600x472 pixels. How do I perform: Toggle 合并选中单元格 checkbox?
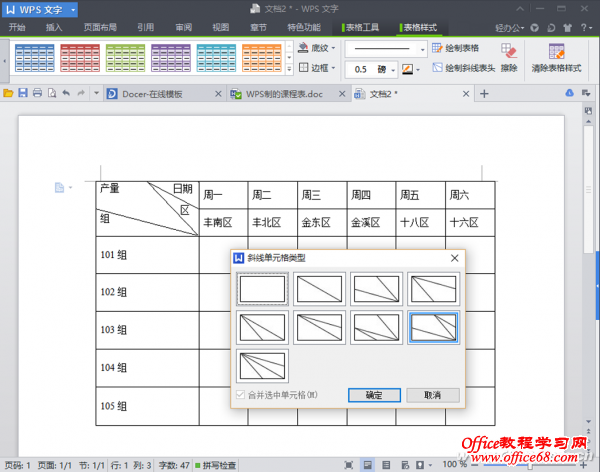tap(240, 395)
